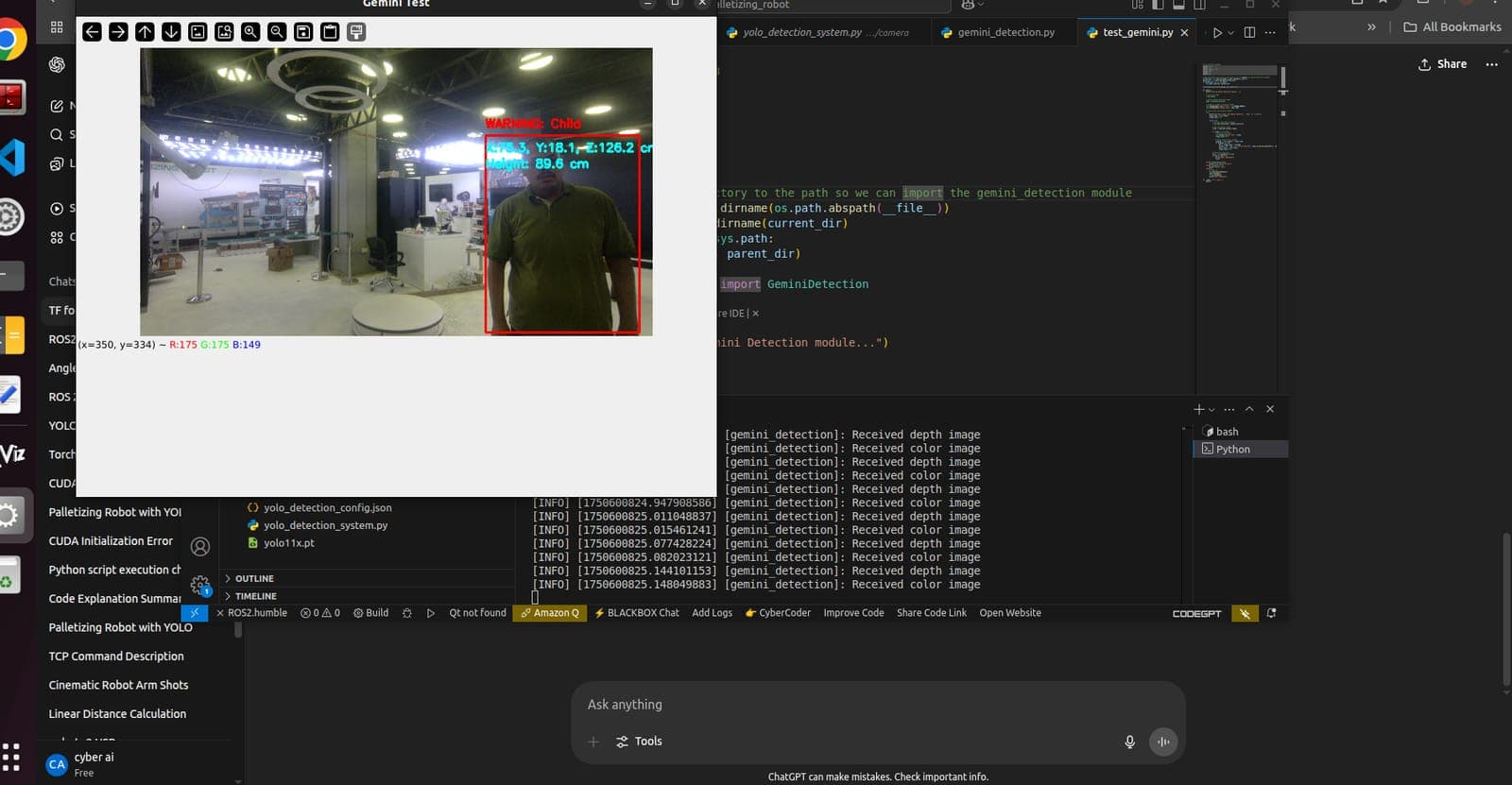Maximize the terminal panel size chevron

click(1249, 409)
